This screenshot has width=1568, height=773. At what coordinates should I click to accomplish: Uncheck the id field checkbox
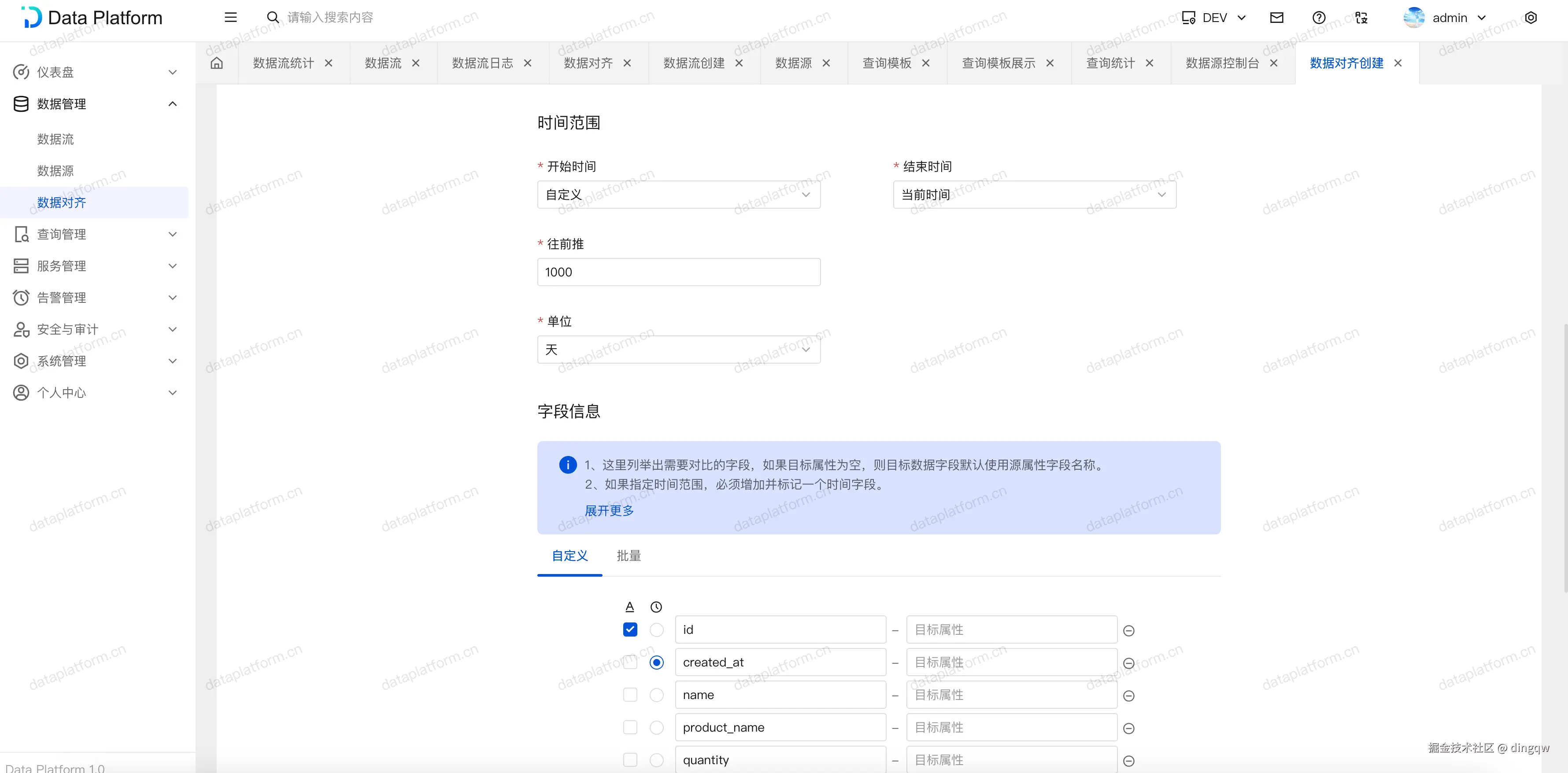630,629
